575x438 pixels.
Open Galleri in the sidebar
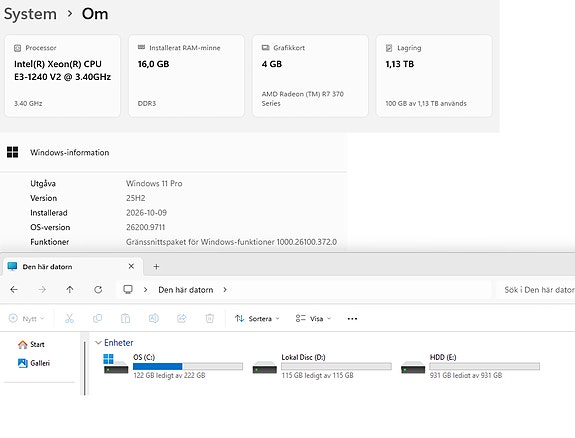[34, 363]
